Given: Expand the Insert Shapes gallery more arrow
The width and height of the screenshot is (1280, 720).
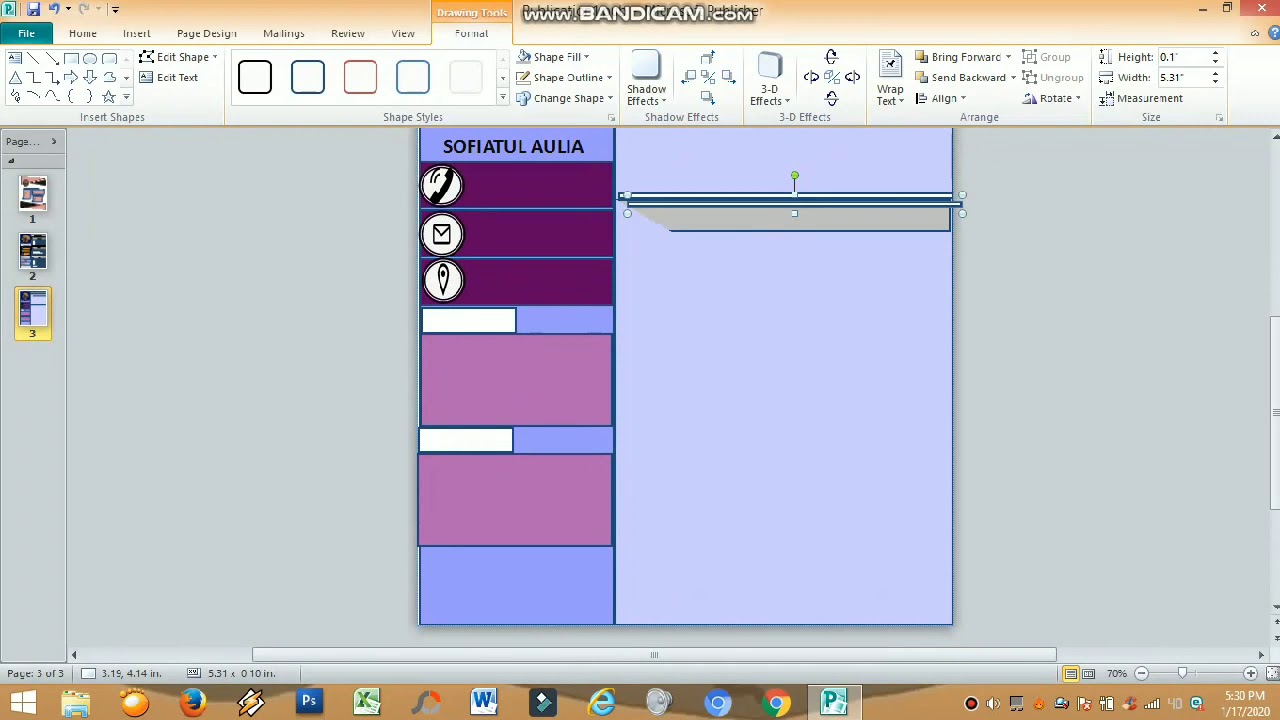Looking at the screenshot, I should click(126, 97).
